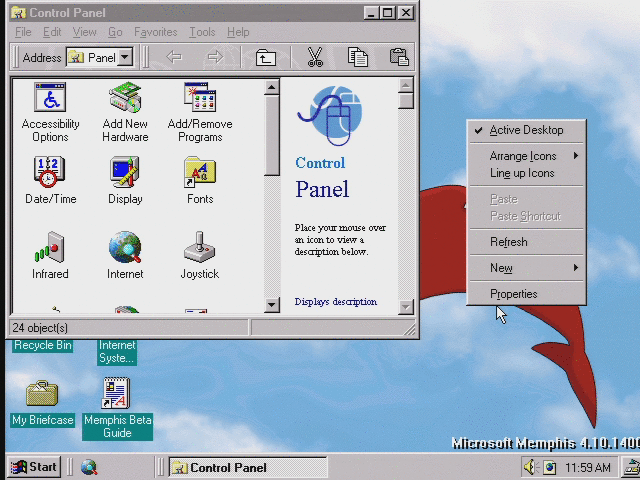640x480 pixels.
Task: Click the info pane scrollbar thumb
Action: [x=406, y=101]
